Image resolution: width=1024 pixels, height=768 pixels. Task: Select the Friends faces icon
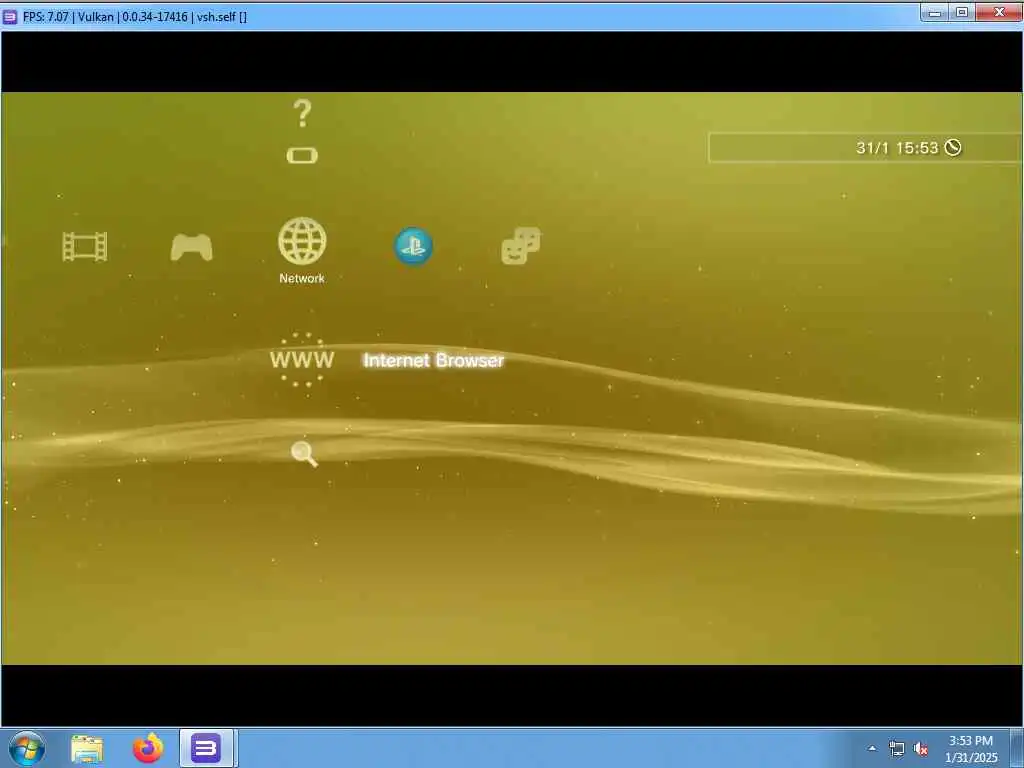point(520,246)
